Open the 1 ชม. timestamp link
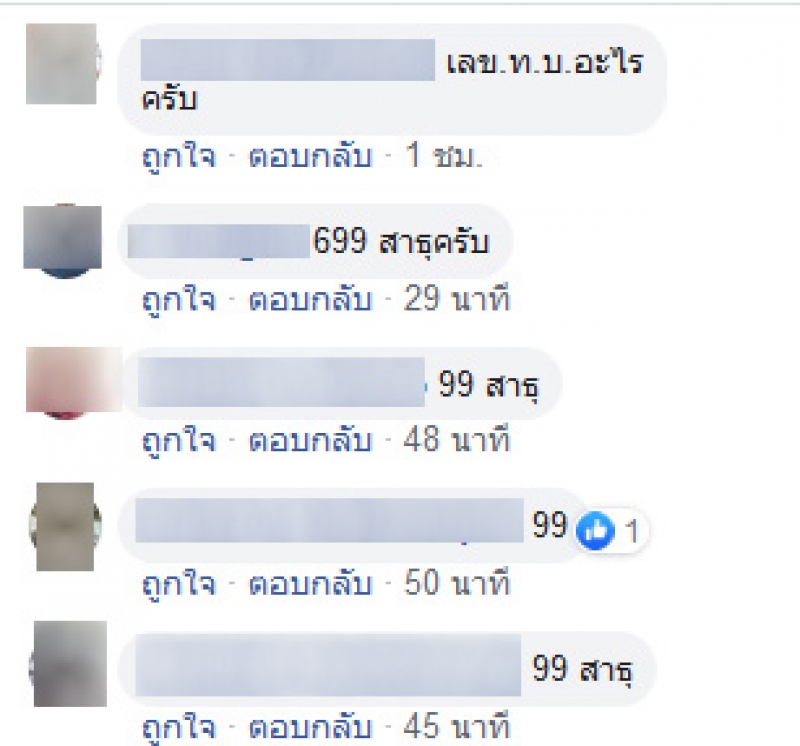 point(443,155)
